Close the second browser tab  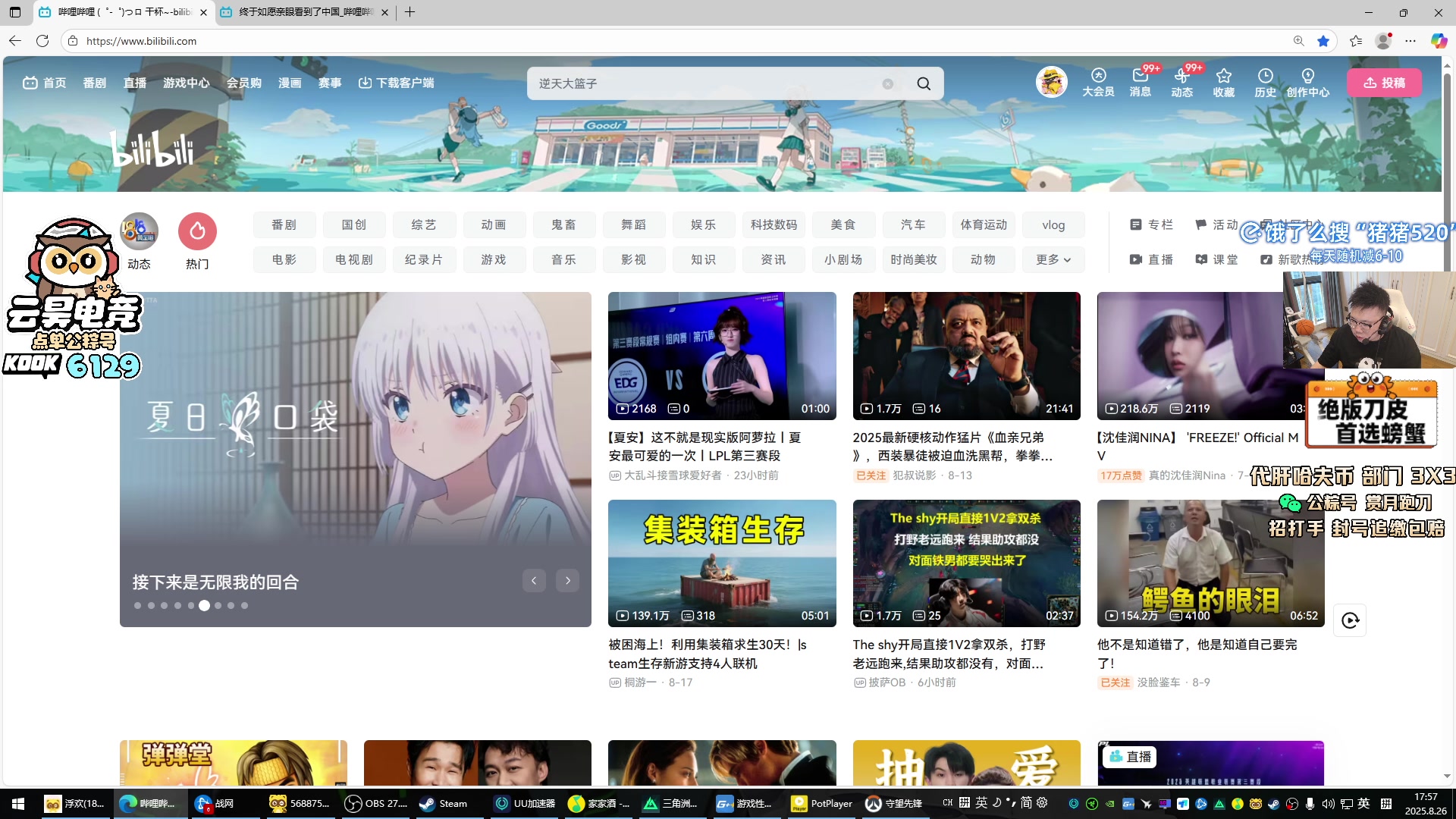point(384,12)
